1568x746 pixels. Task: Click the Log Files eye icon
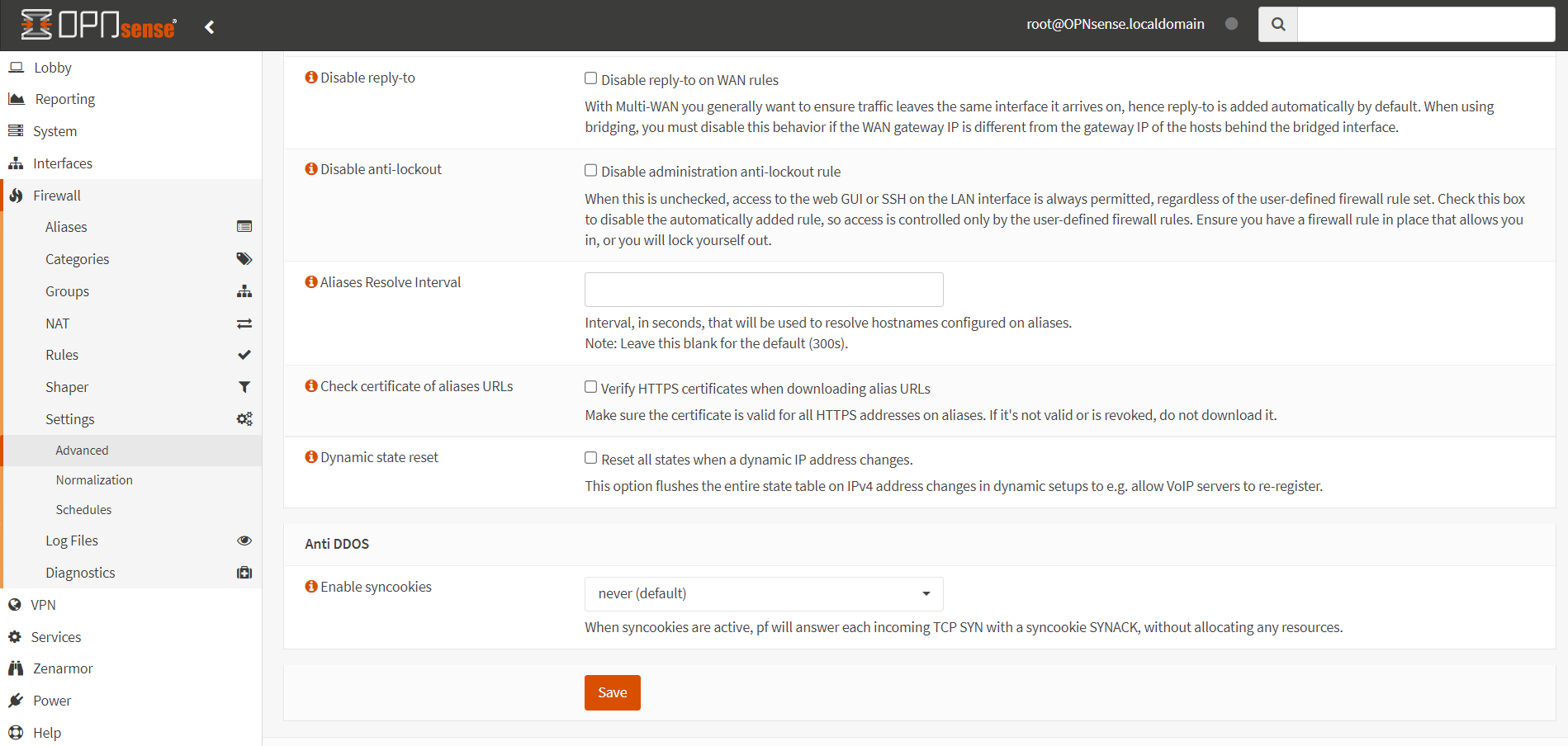244,541
